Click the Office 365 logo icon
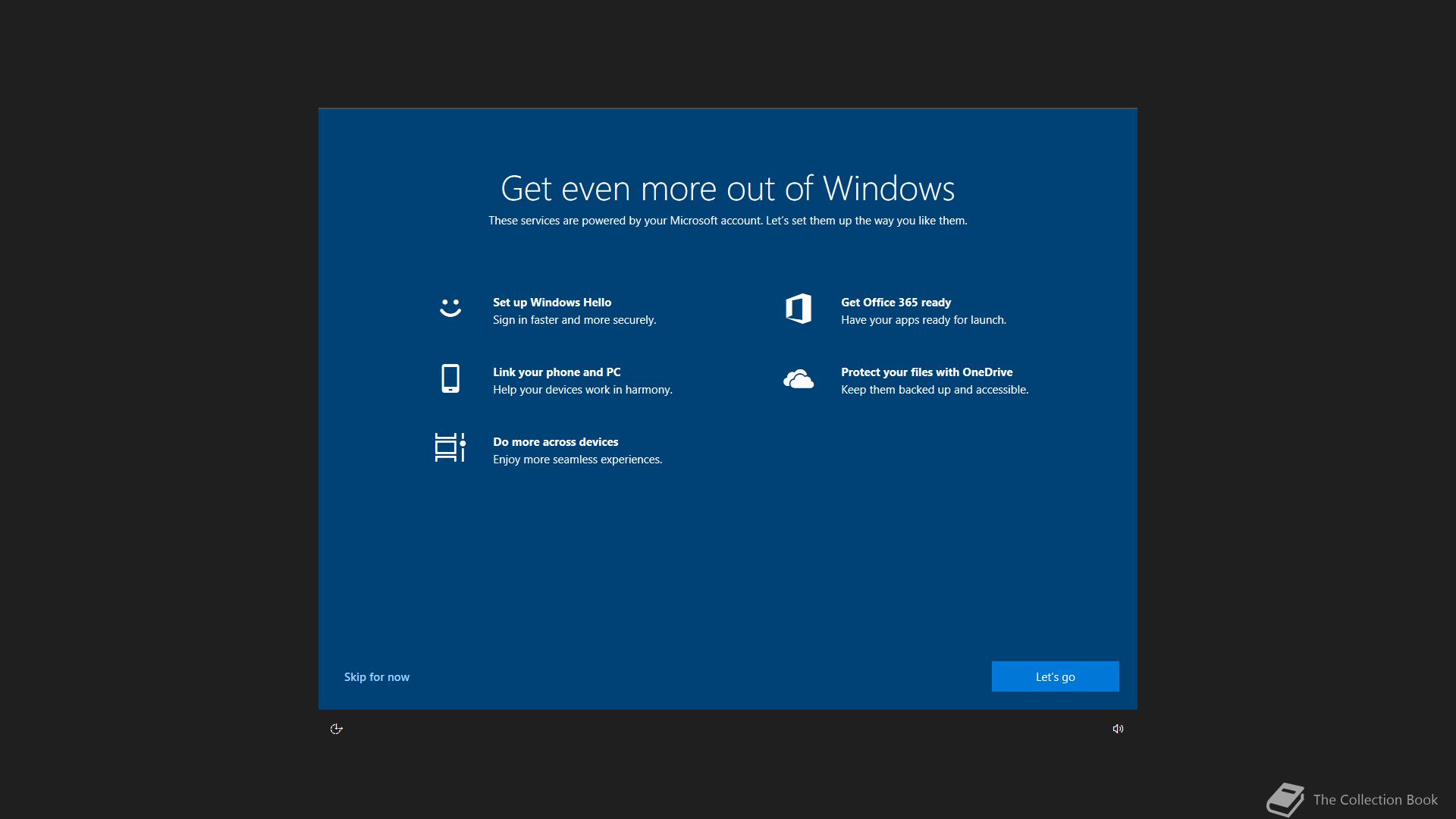The width and height of the screenshot is (1456, 819). pos(799,309)
